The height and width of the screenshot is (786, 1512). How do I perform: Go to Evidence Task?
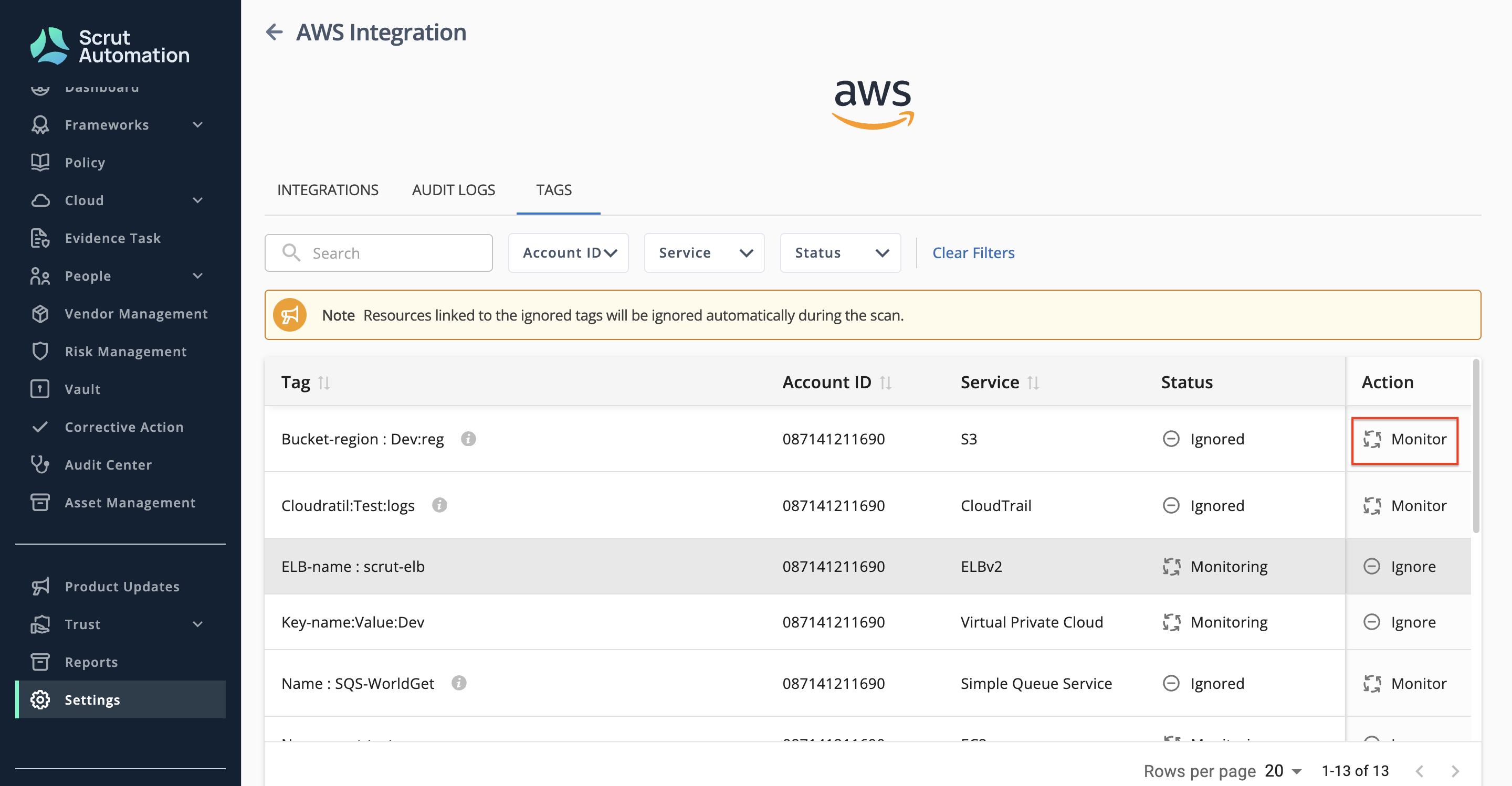click(x=113, y=238)
